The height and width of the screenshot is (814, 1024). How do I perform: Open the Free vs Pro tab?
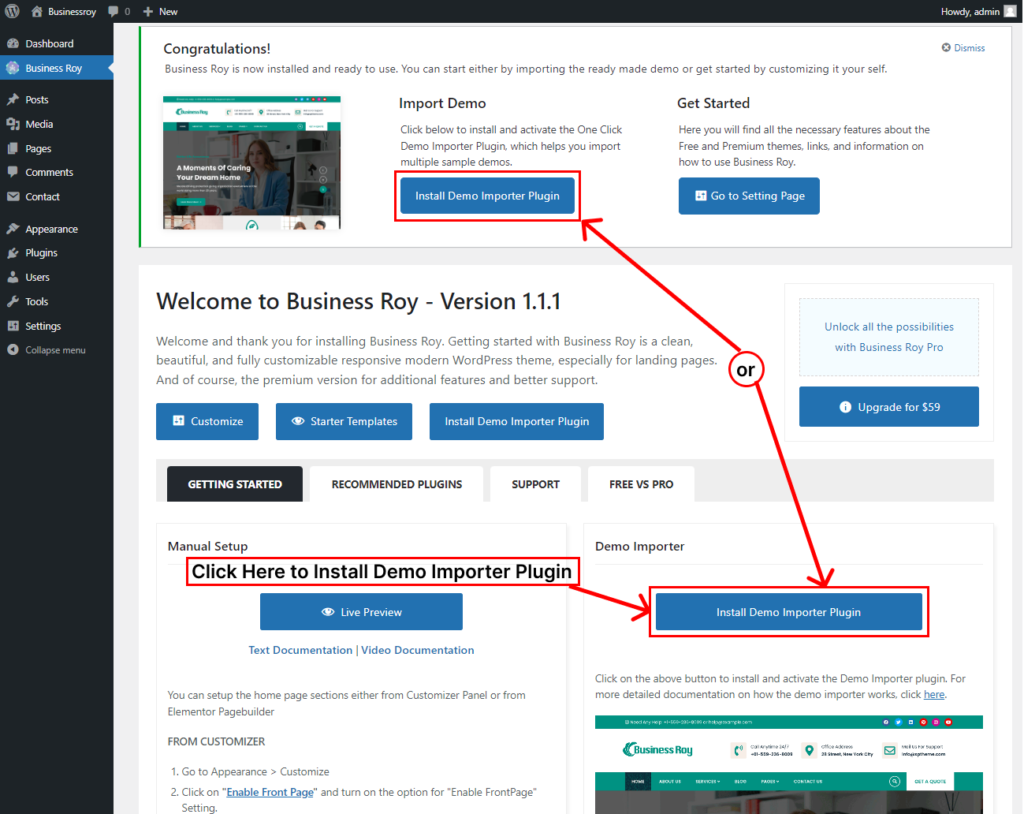[641, 484]
